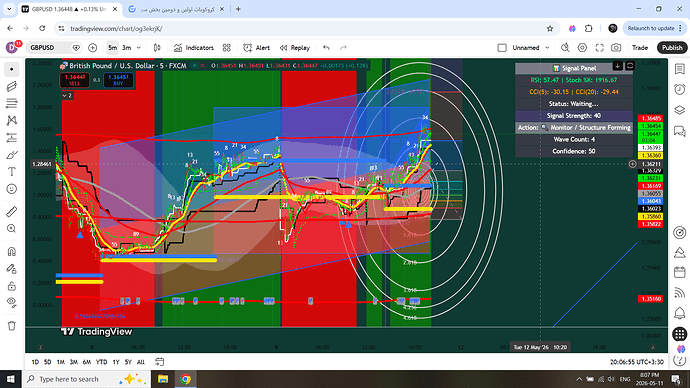Screen dimensions: 690x388
Task: Enter fullscreen mode icon
Action: click(x=599, y=48)
